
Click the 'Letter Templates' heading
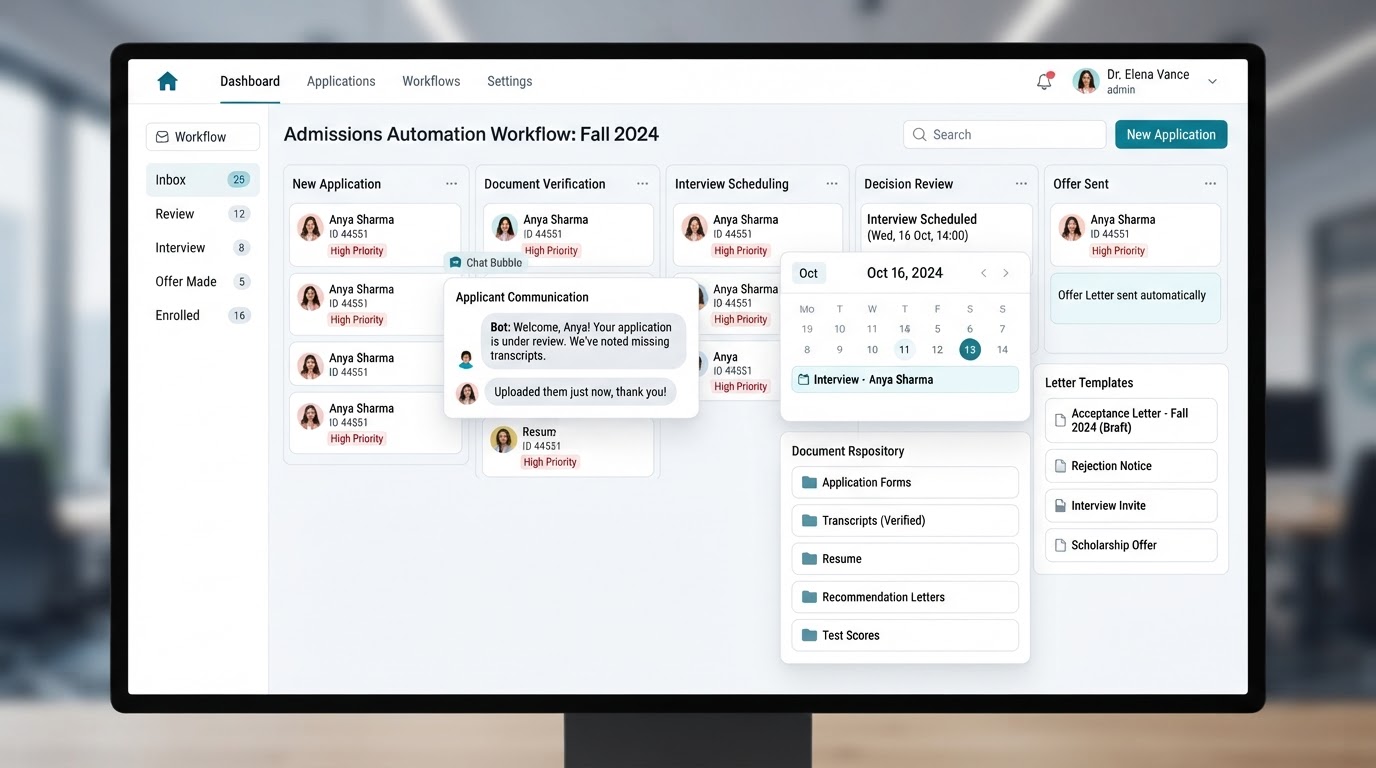[1089, 383]
